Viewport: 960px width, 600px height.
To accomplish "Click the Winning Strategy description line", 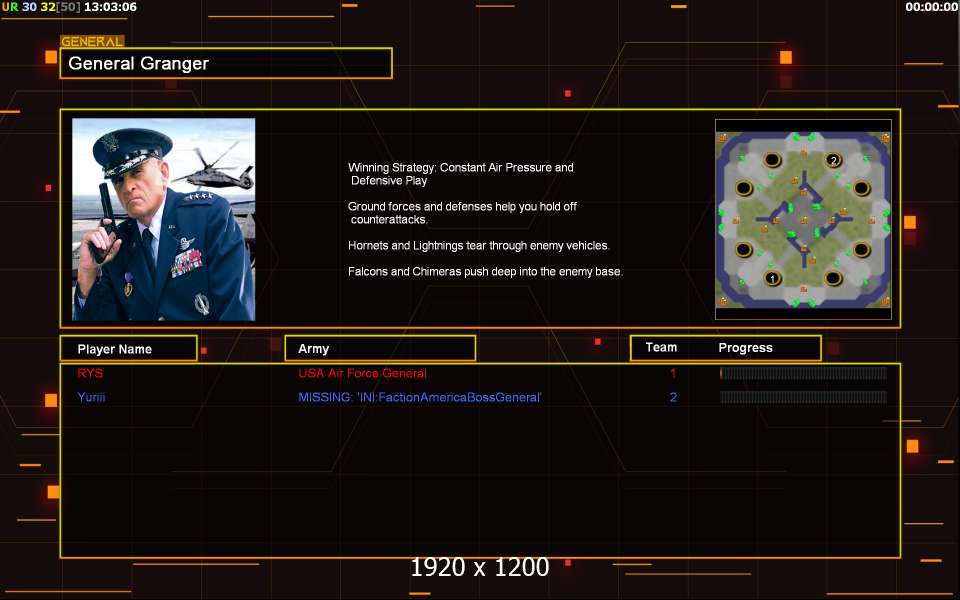I will (461, 174).
